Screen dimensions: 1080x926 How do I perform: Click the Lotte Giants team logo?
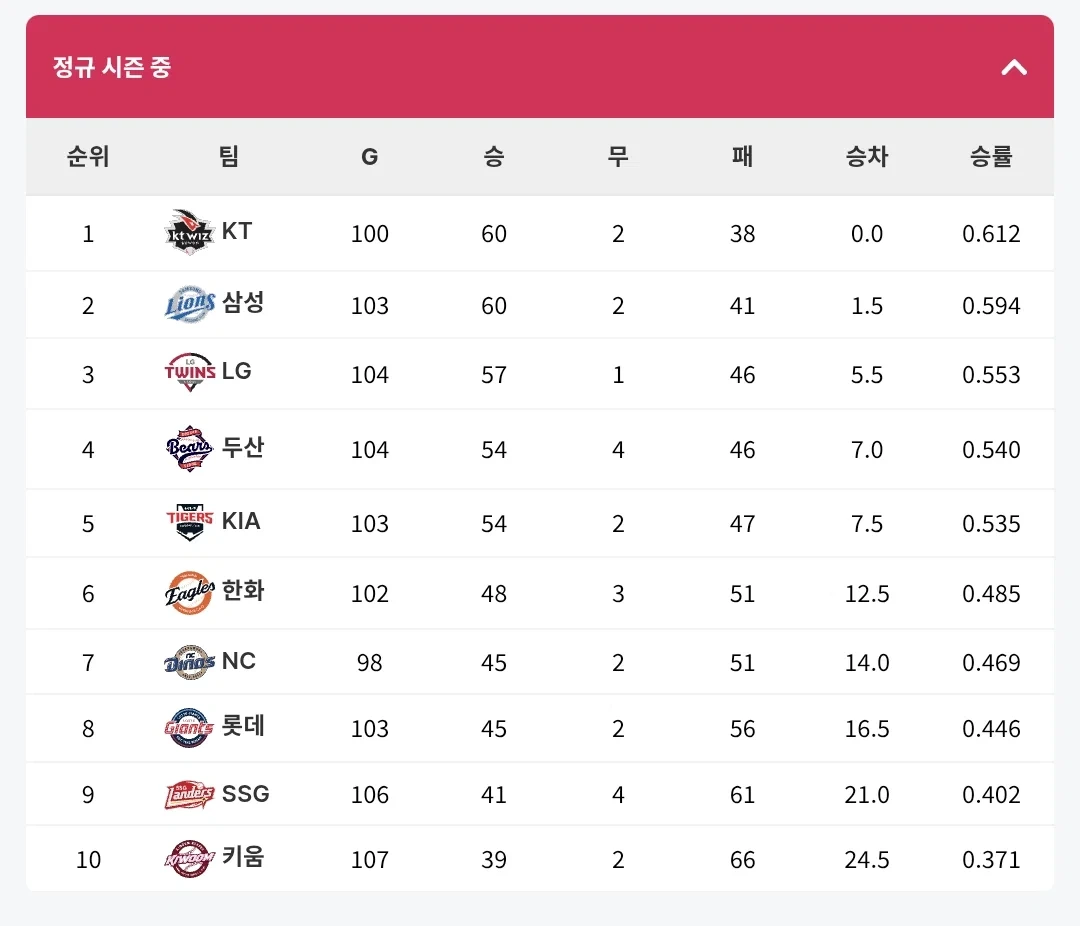(189, 728)
